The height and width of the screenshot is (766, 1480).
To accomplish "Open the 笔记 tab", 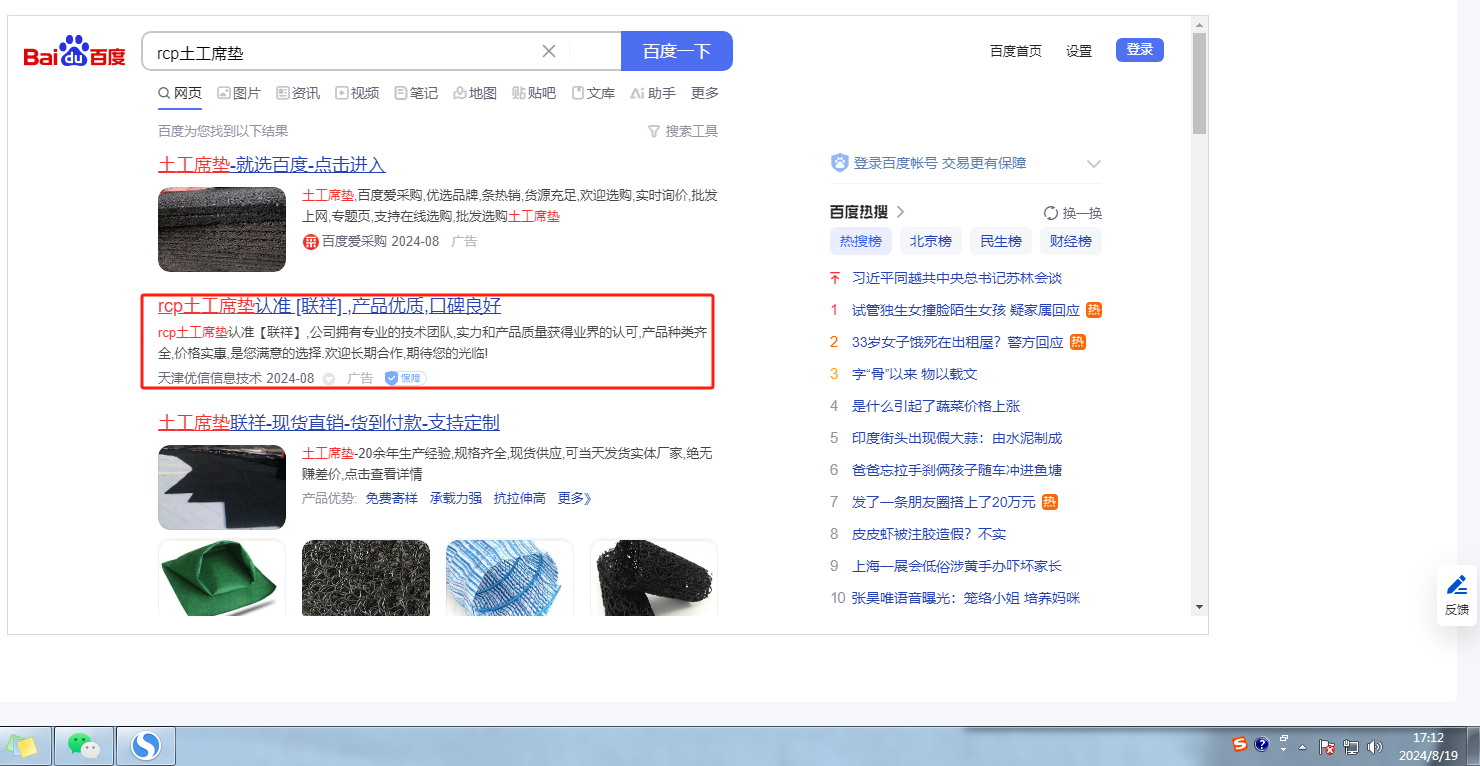I will click(x=416, y=93).
